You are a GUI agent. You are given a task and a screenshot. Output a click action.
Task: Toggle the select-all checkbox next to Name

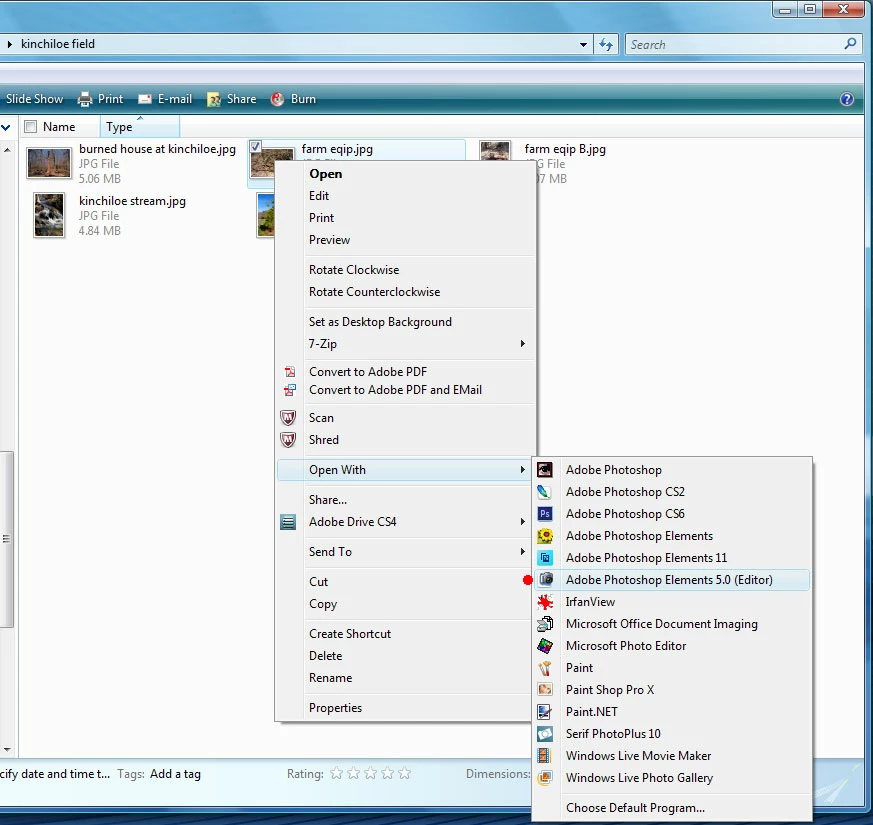coord(31,127)
